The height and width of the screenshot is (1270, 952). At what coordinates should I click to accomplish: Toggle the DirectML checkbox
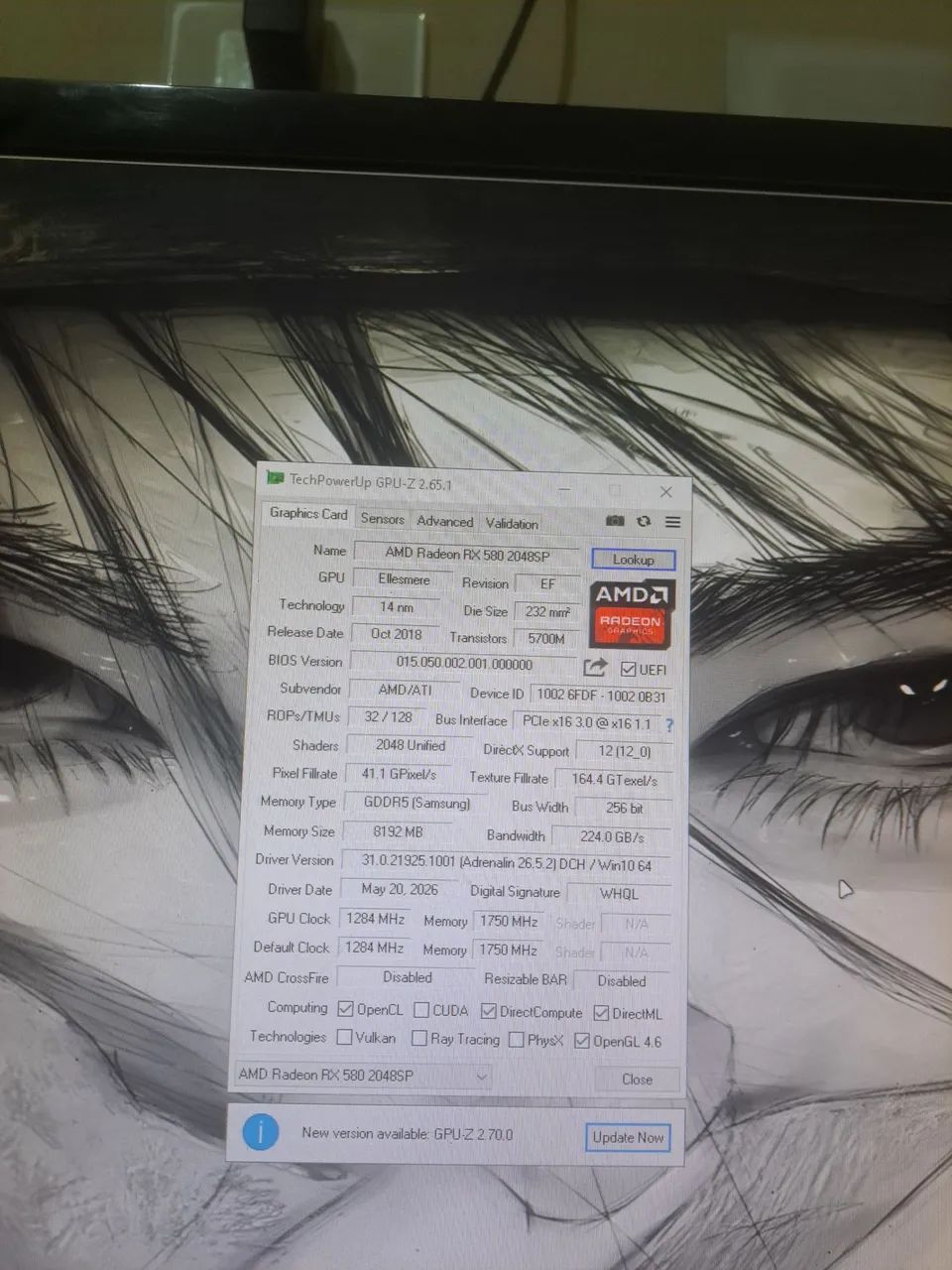tap(601, 1013)
